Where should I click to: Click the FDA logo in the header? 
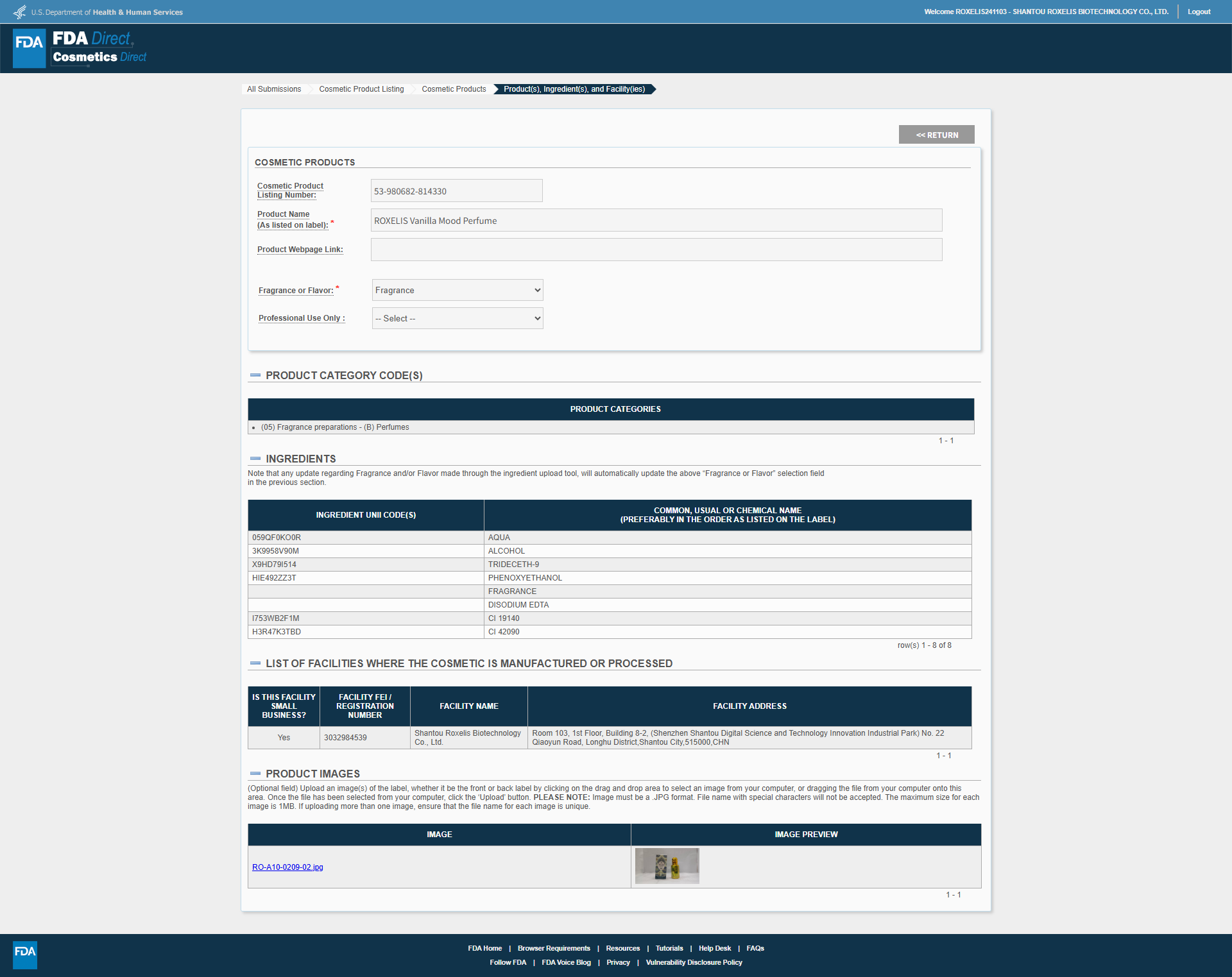point(30,48)
